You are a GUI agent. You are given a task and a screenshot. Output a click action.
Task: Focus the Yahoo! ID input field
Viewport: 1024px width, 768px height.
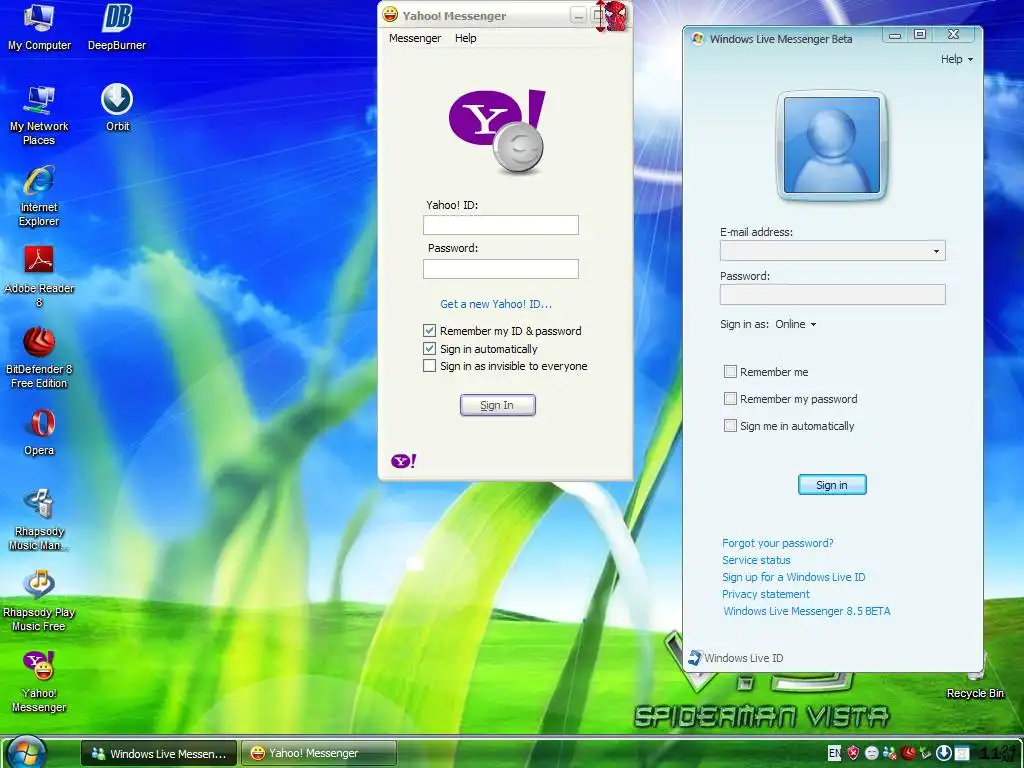pyautogui.click(x=500, y=225)
